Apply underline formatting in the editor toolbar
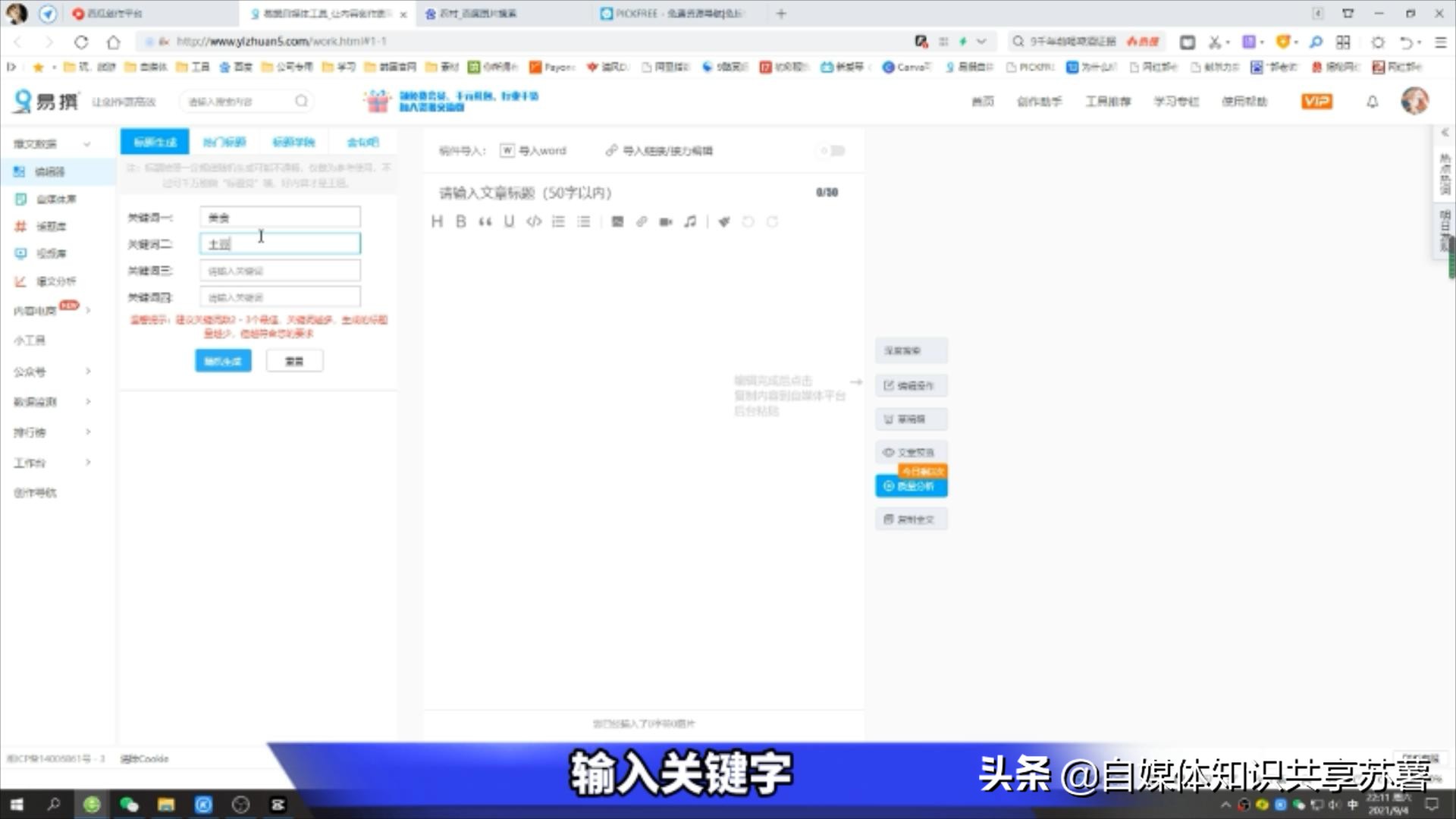1456x819 pixels. pos(509,221)
